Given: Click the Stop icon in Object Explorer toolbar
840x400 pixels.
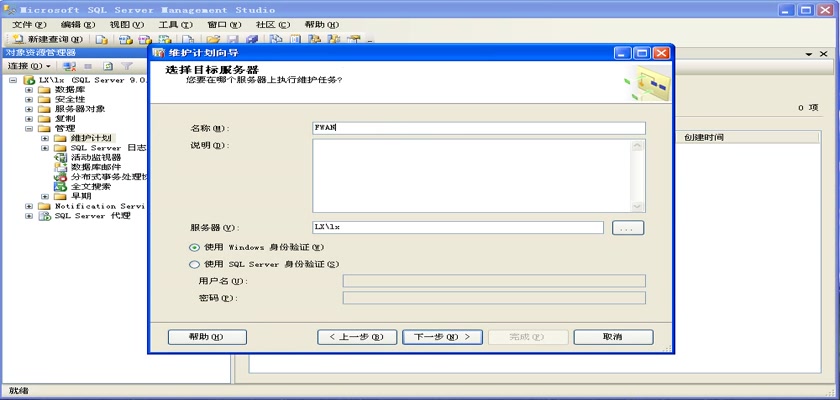Looking at the screenshot, I should tap(88, 66).
